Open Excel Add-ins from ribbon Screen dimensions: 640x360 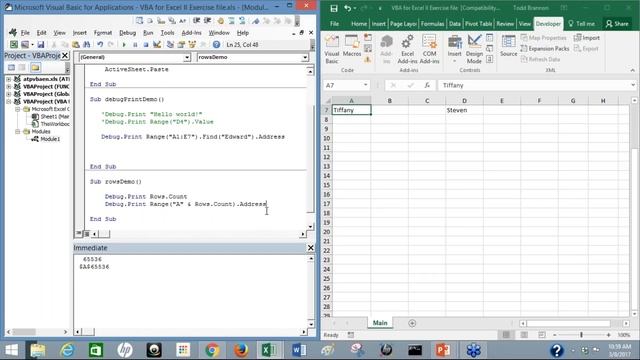407,49
